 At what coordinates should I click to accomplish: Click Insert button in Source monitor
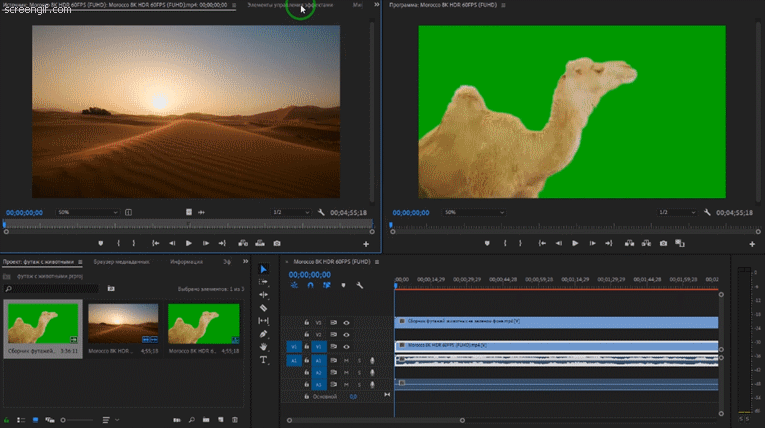tap(243, 243)
